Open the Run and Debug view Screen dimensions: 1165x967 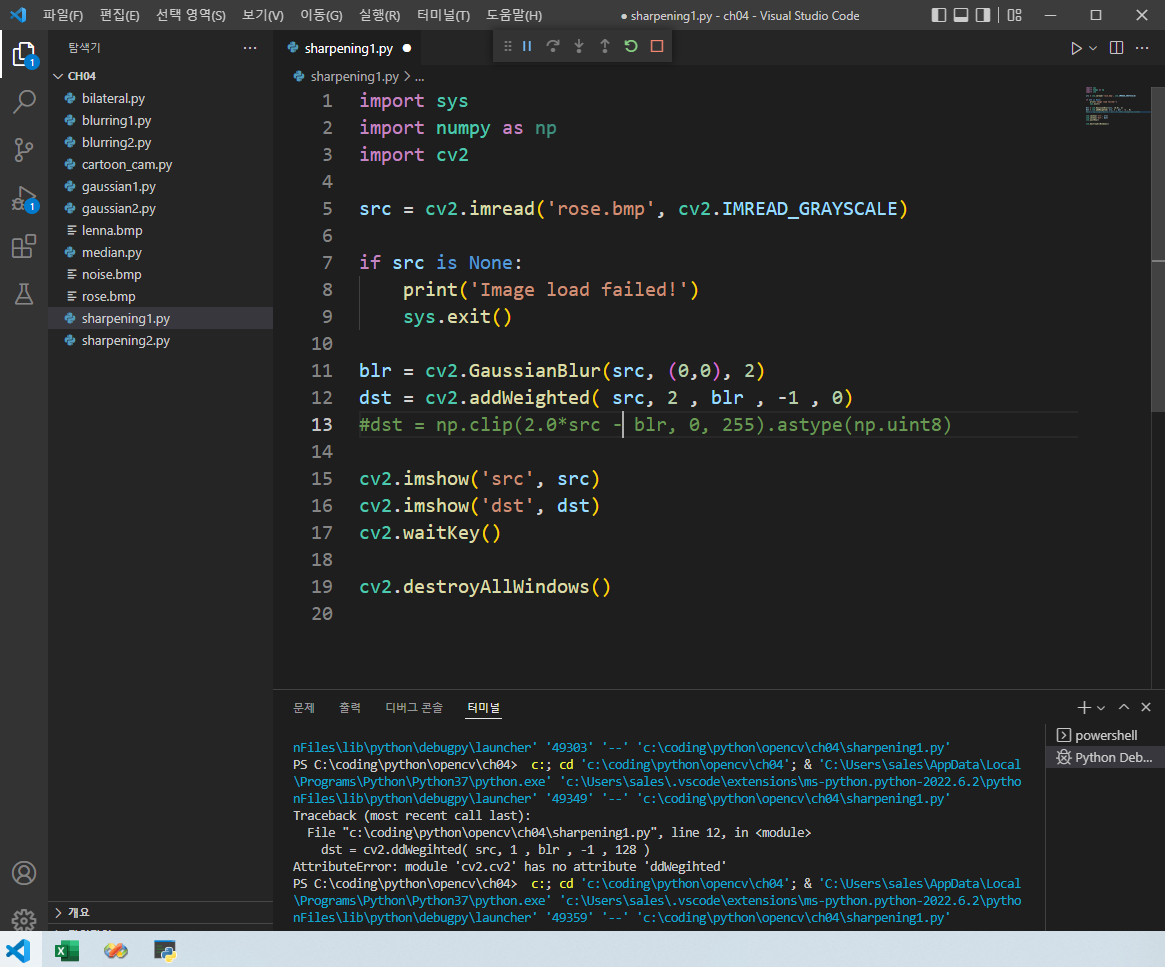[x=24, y=198]
